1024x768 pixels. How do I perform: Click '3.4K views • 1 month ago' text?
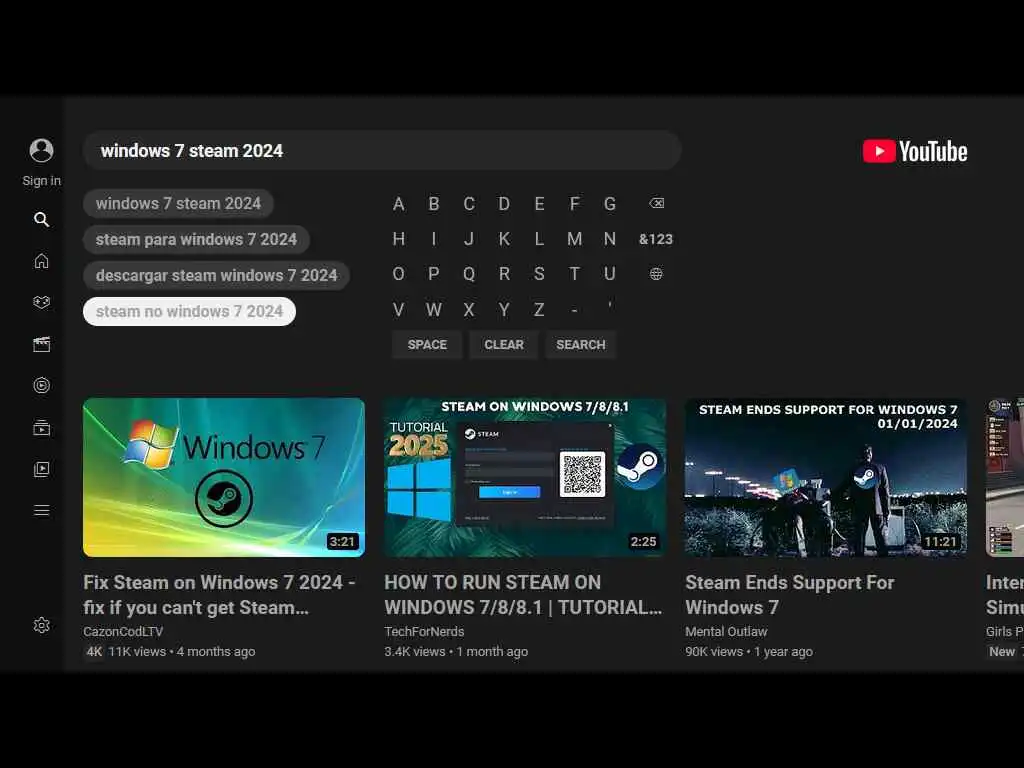pos(456,652)
